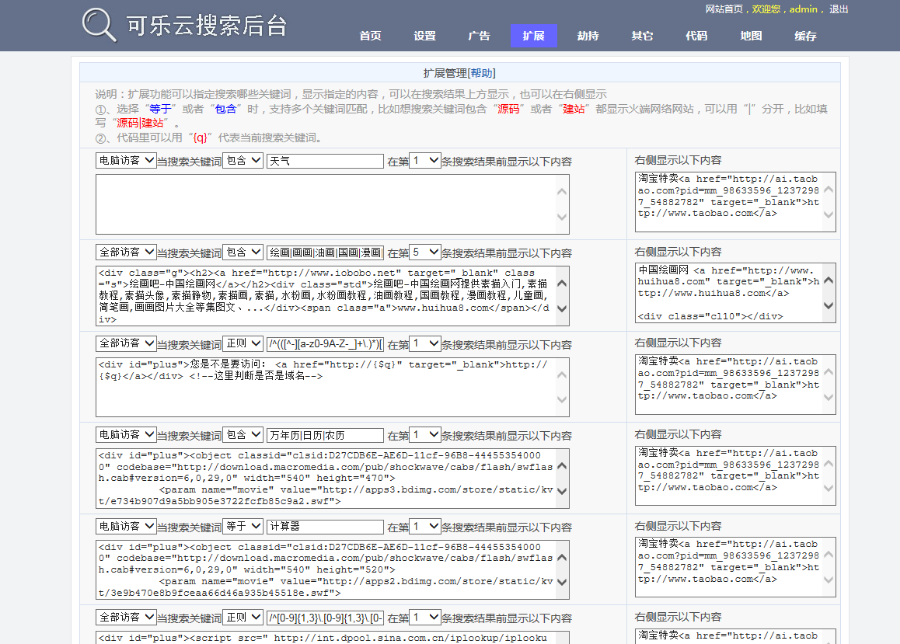Screen dimensions: 900x644
Task: Open the 缓存 menu item
Action: (x=805, y=36)
